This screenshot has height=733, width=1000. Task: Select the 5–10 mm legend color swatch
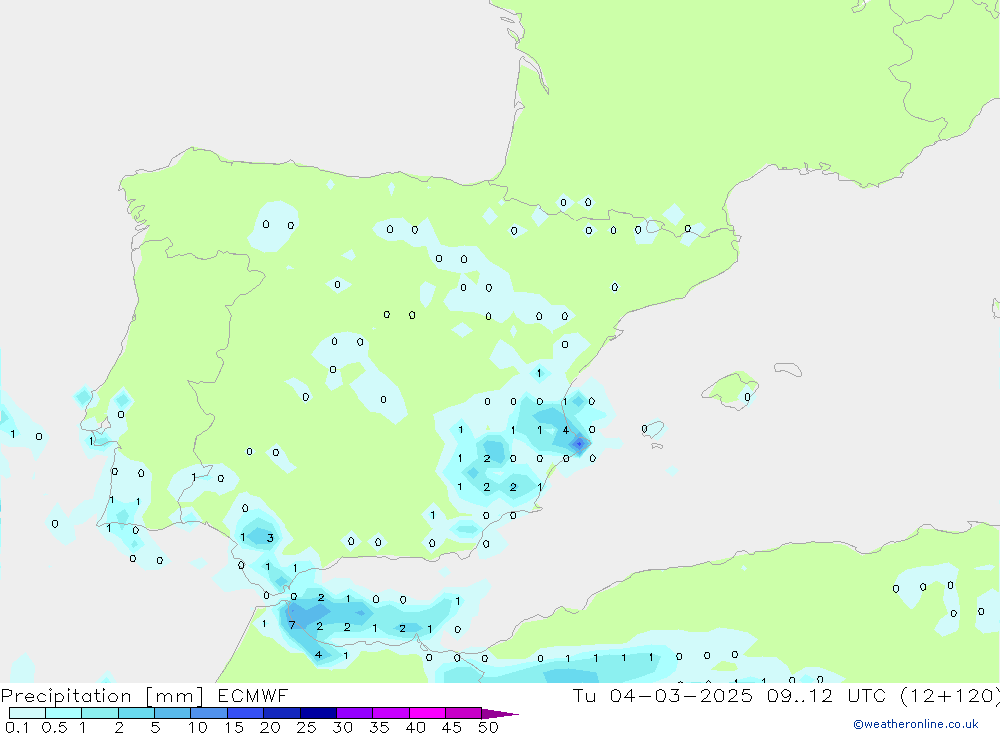click(172, 713)
